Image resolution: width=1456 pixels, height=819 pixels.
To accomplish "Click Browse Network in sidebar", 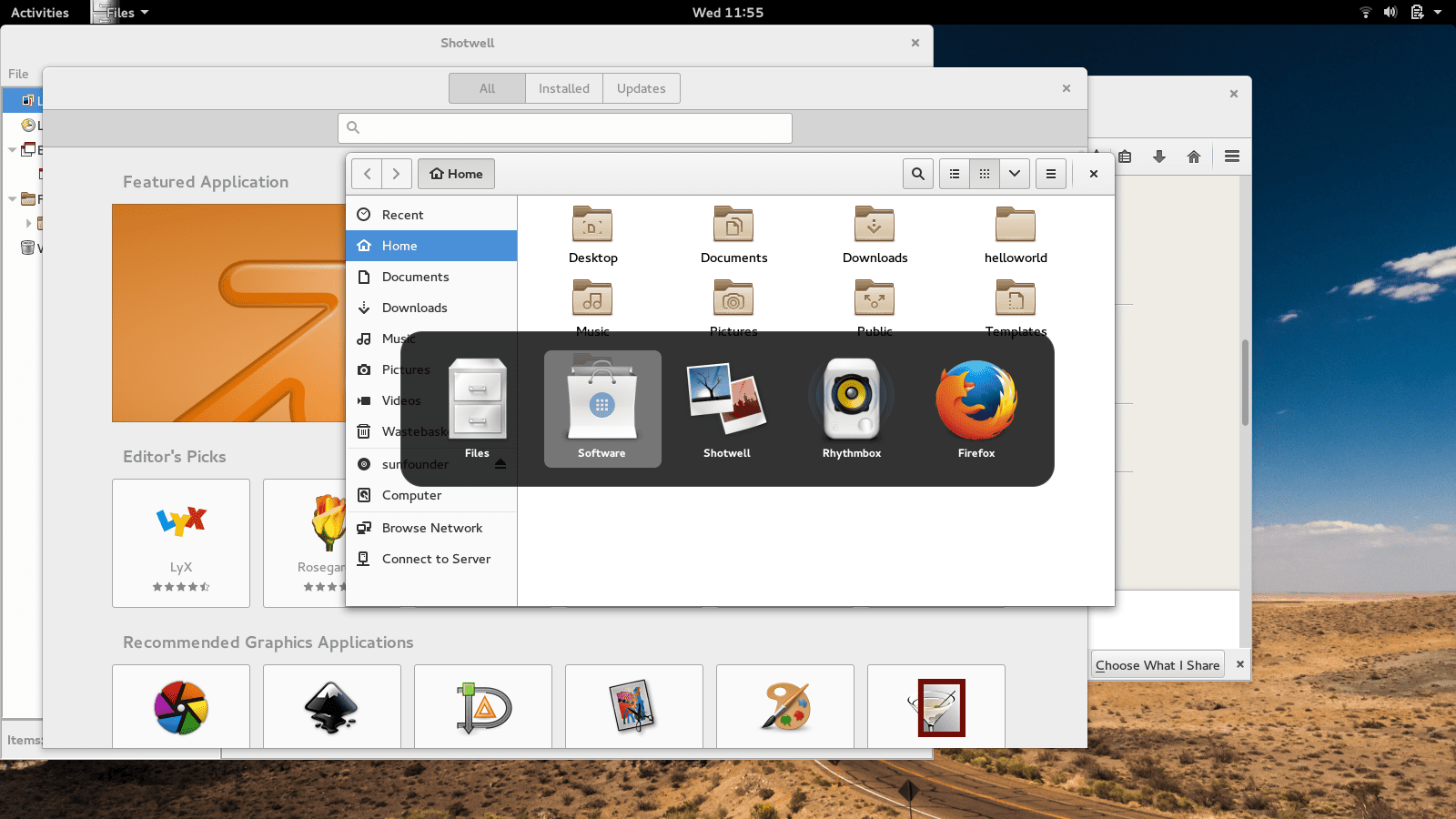I will tap(431, 528).
